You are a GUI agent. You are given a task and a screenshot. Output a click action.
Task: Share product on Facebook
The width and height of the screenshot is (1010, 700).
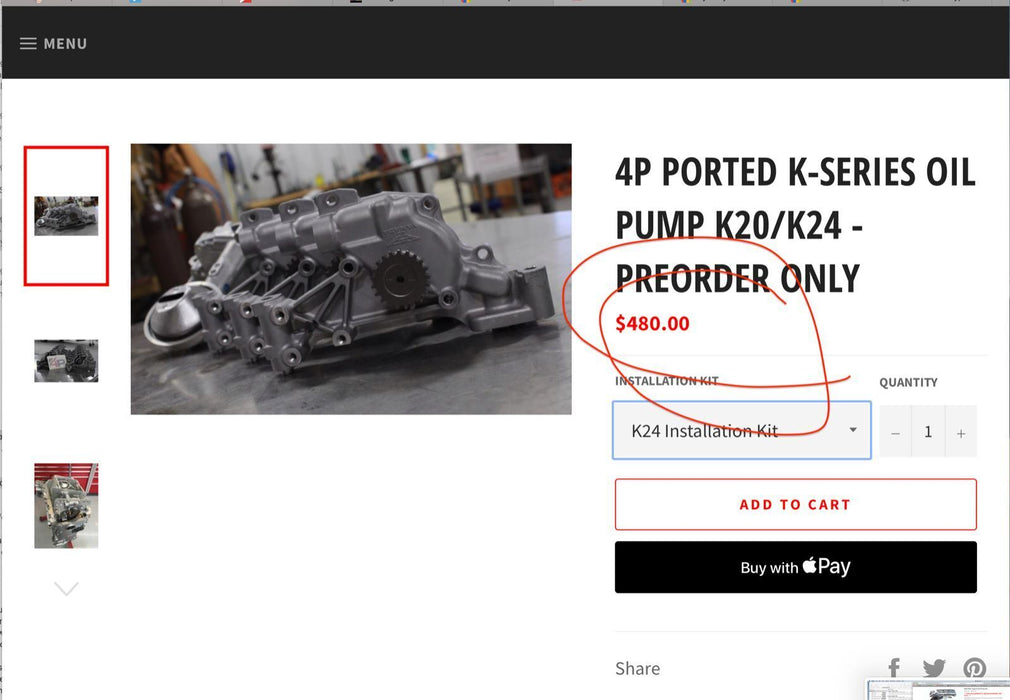point(894,668)
